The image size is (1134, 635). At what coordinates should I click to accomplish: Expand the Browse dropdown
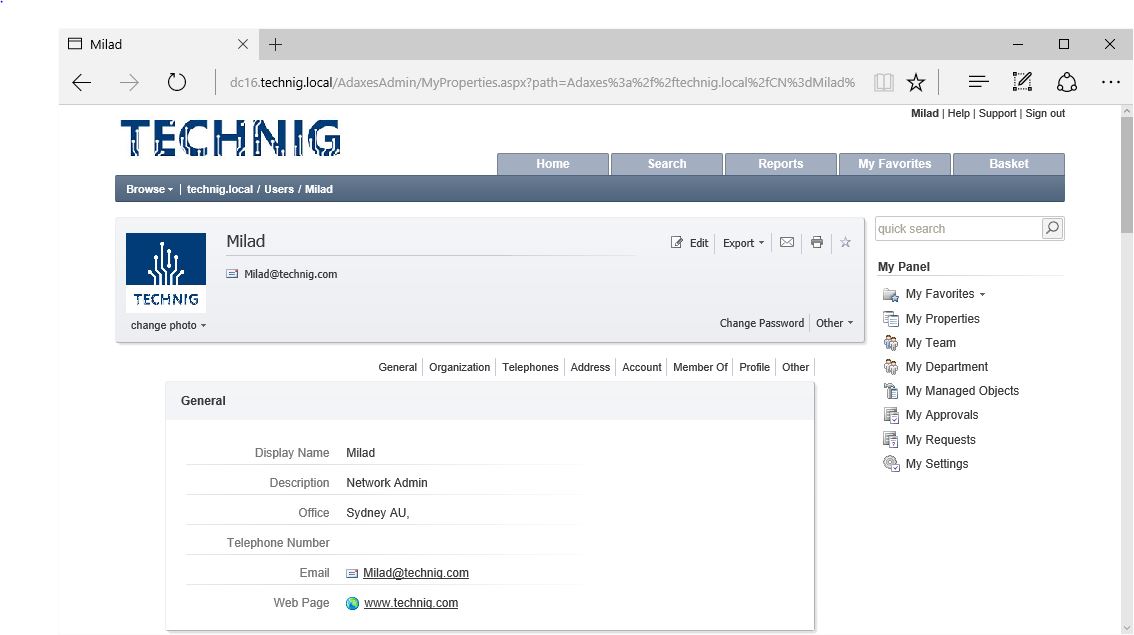(x=150, y=189)
